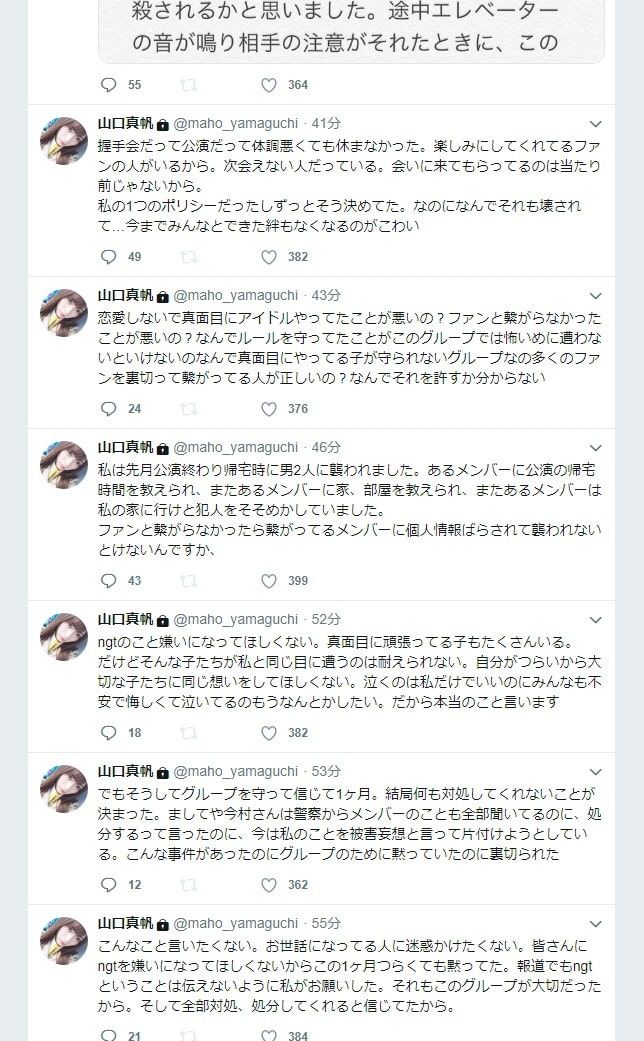The height and width of the screenshot is (1041, 644).
Task: Reply to the tweet with 24 comments
Action: (x=108, y=409)
